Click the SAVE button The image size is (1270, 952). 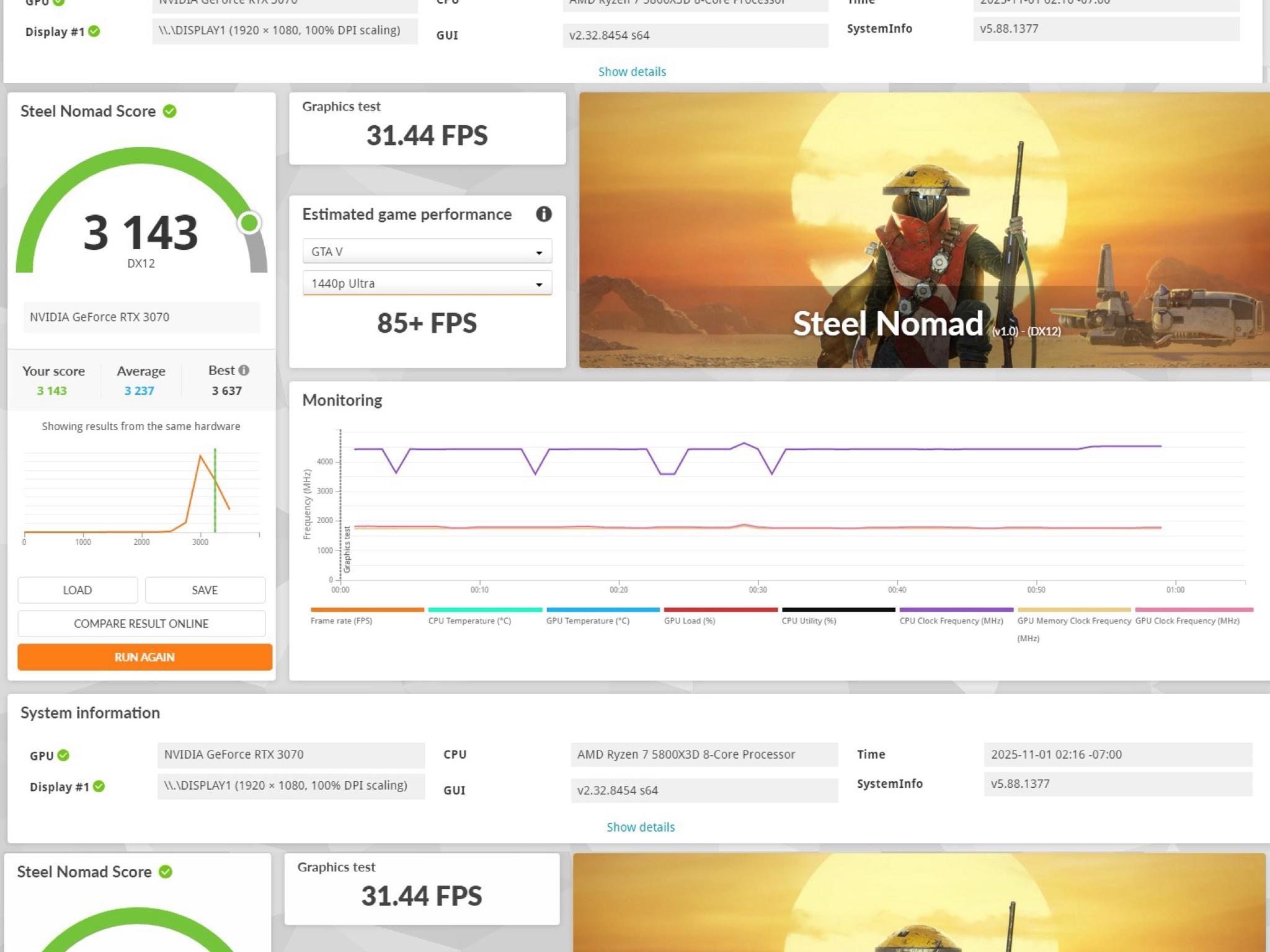coord(205,590)
